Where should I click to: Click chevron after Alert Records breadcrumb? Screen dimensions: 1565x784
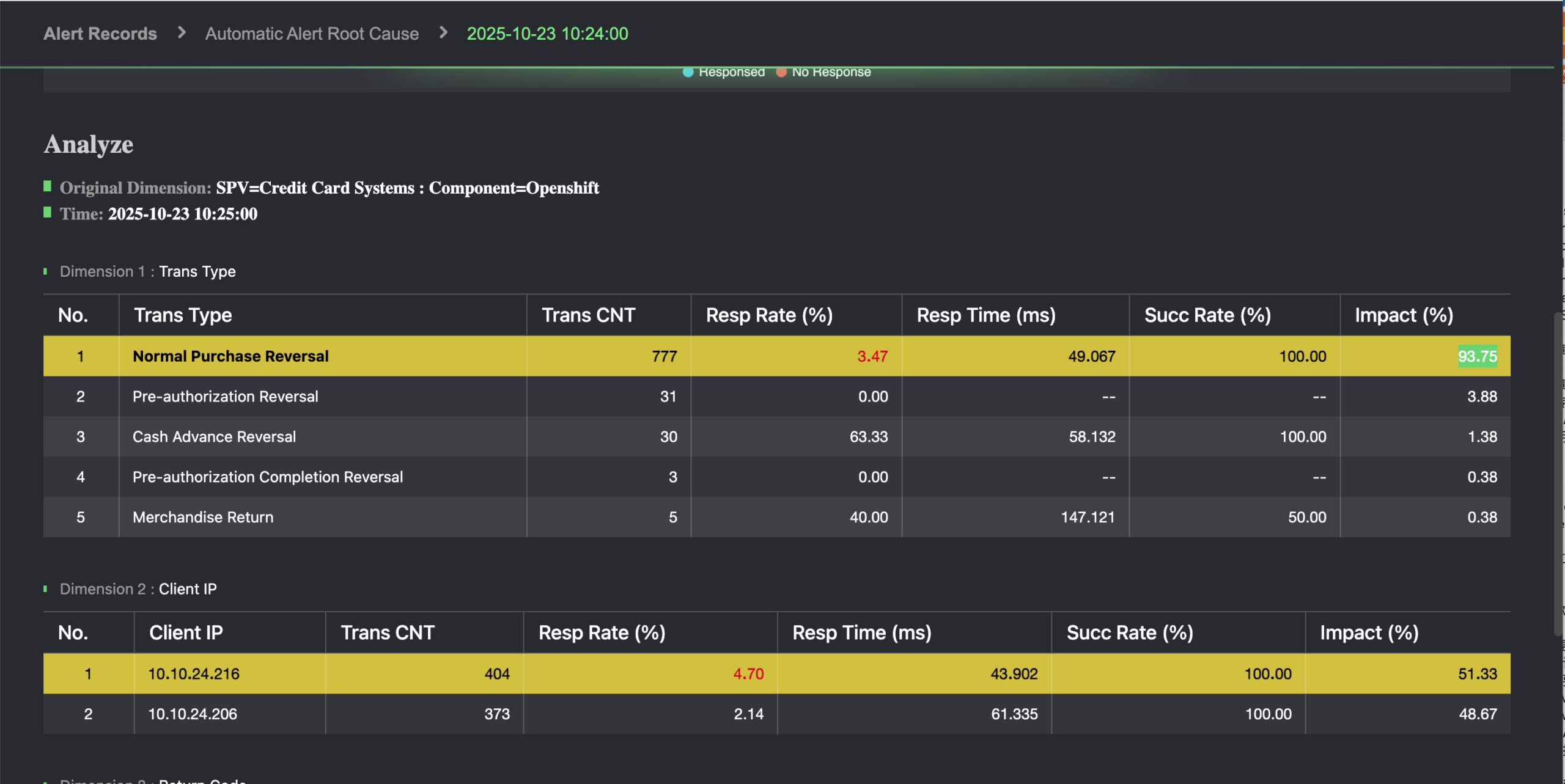pos(182,32)
